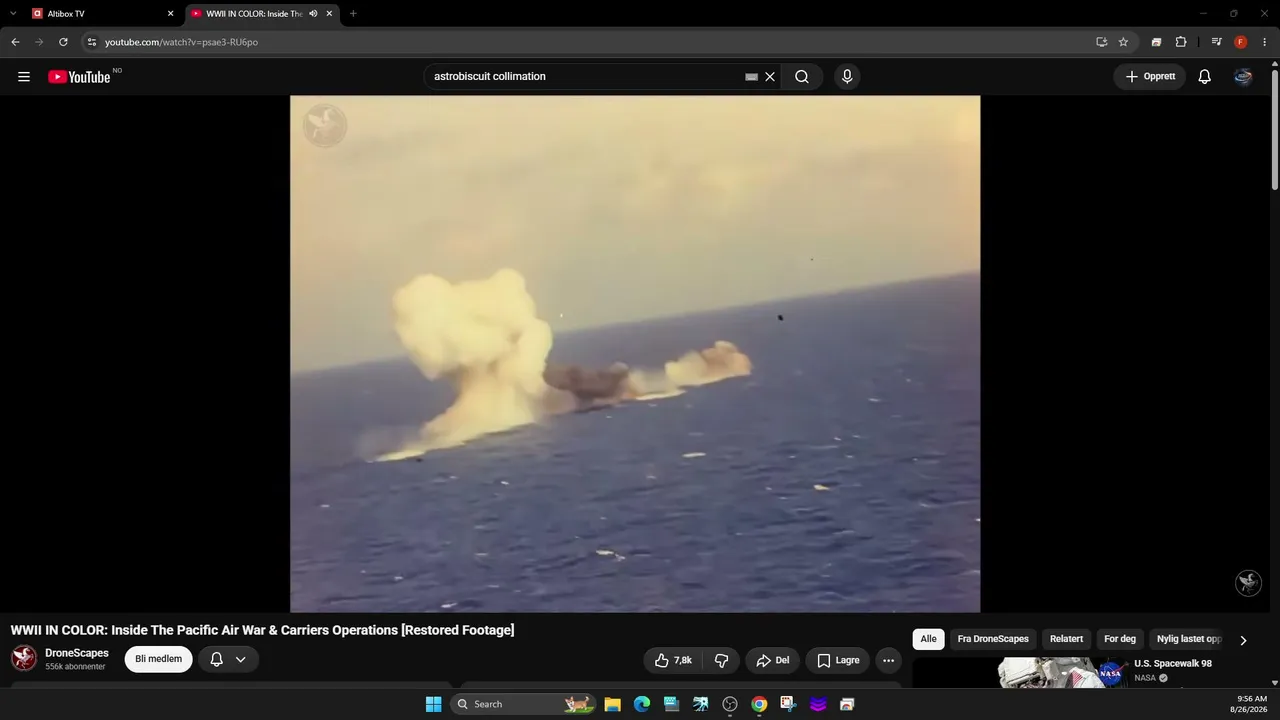Image resolution: width=1280 pixels, height=720 pixels.
Task: Close the WWII IN COLOR tab
Action: pos(329,14)
